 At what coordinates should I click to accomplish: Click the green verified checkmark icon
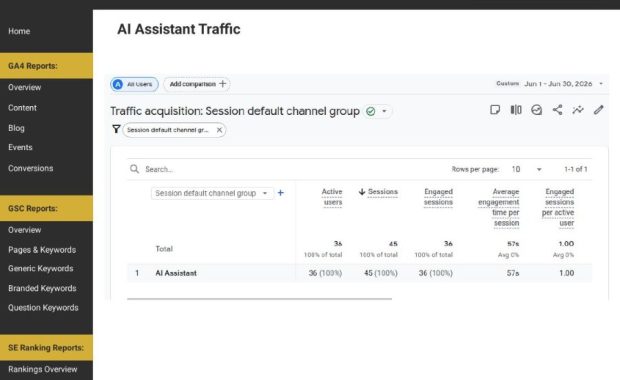coord(370,111)
